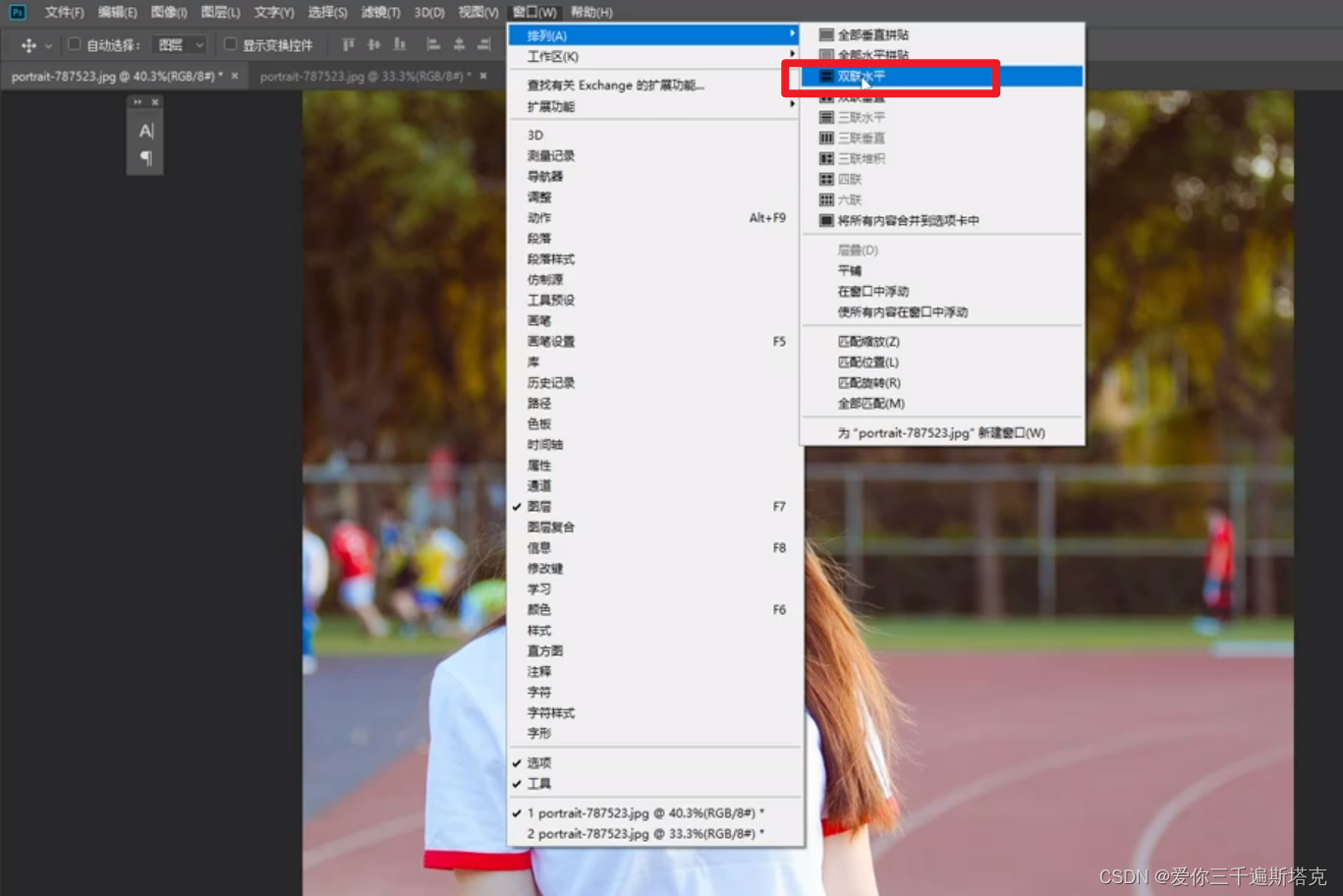Close the collapsed character panel dock
Viewport: 1343px width, 896px height.
(155, 102)
